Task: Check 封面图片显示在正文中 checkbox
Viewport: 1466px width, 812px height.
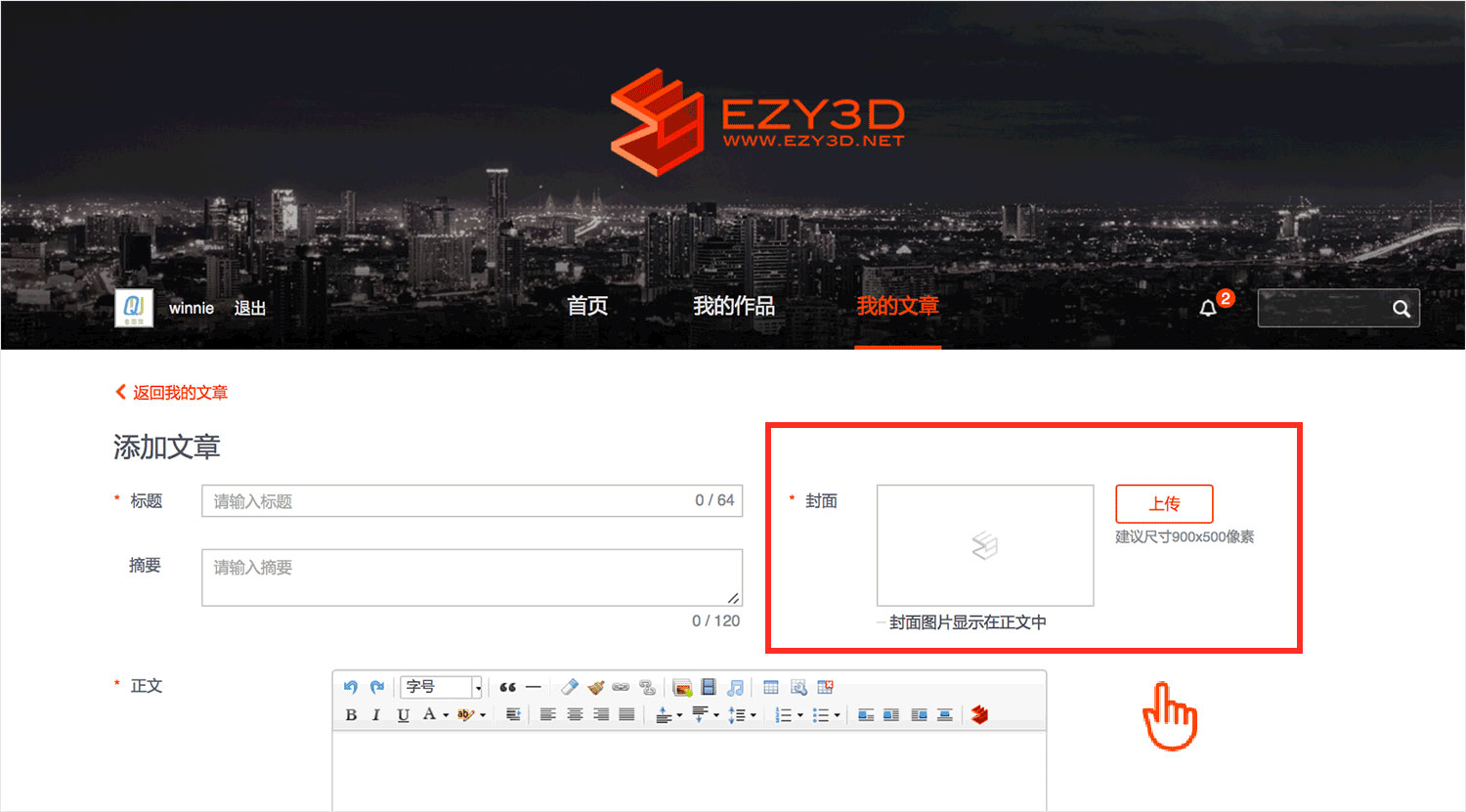Action: (x=881, y=622)
